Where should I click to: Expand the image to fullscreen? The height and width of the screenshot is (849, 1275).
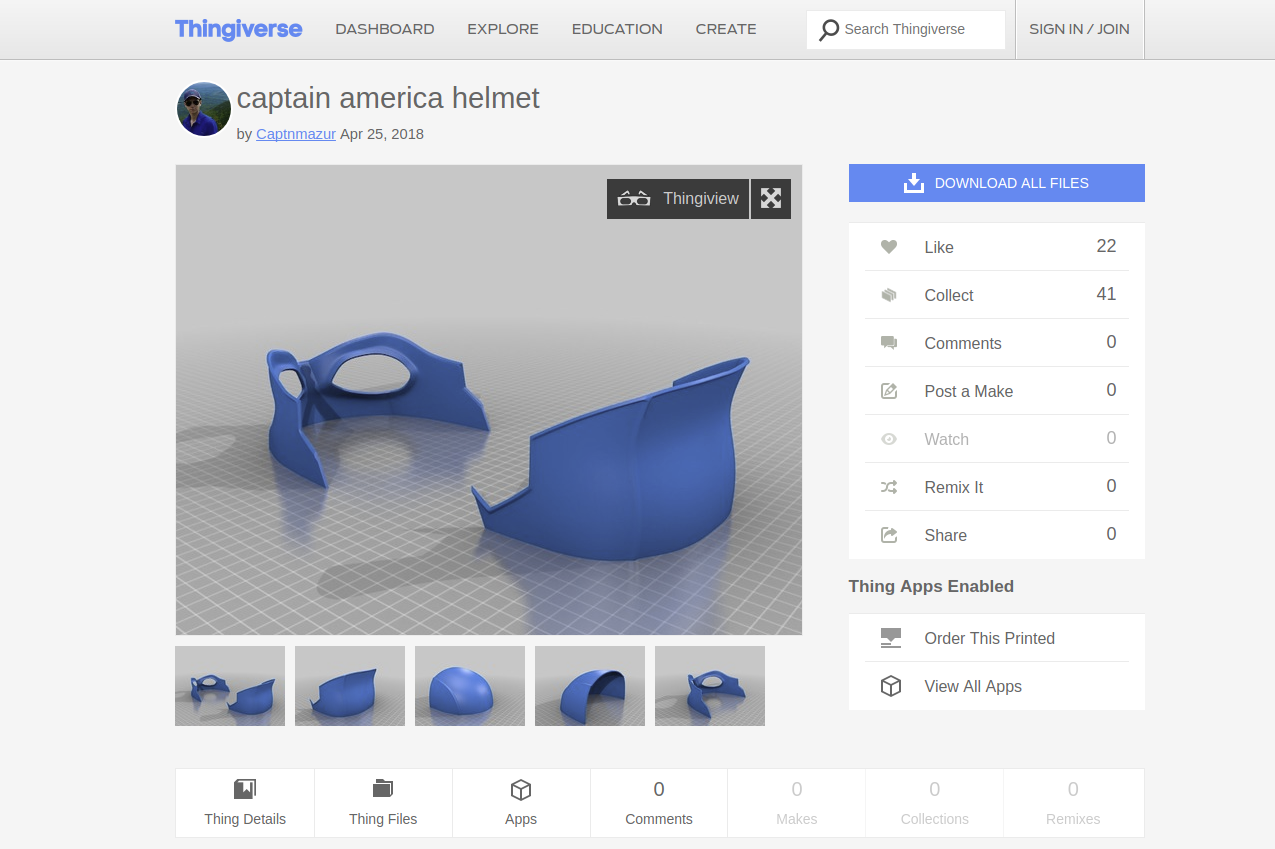point(771,198)
